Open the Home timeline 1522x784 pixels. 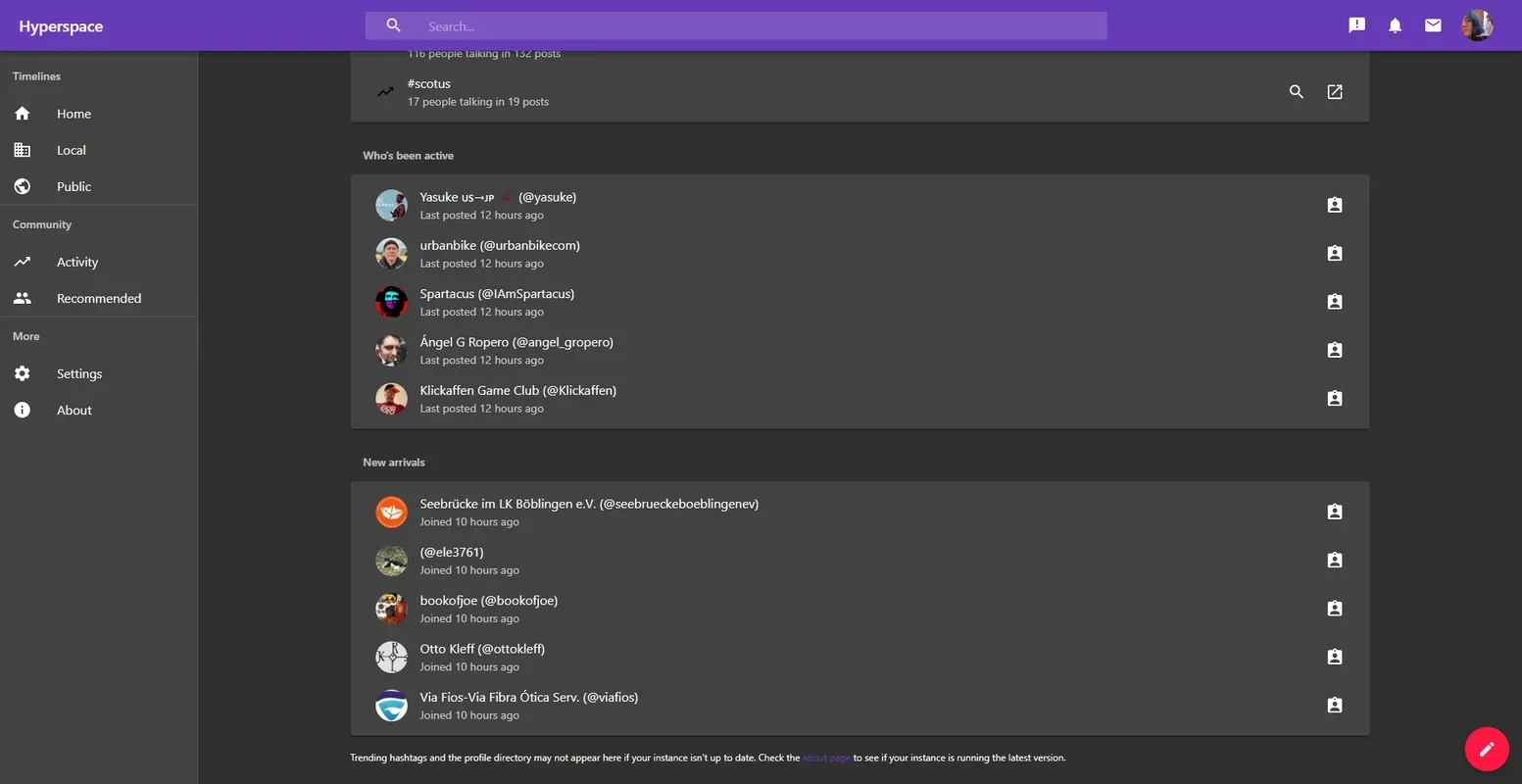tap(98, 114)
